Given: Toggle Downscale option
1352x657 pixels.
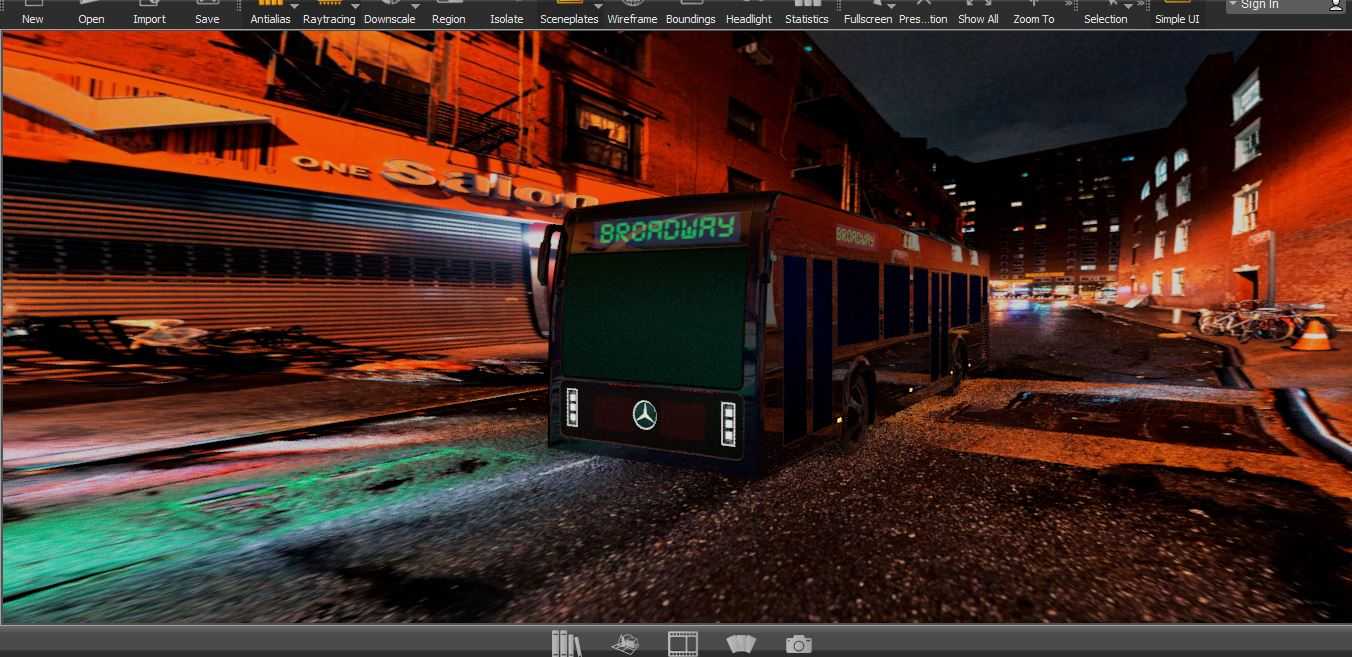Looking at the screenshot, I should [x=389, y=13].
